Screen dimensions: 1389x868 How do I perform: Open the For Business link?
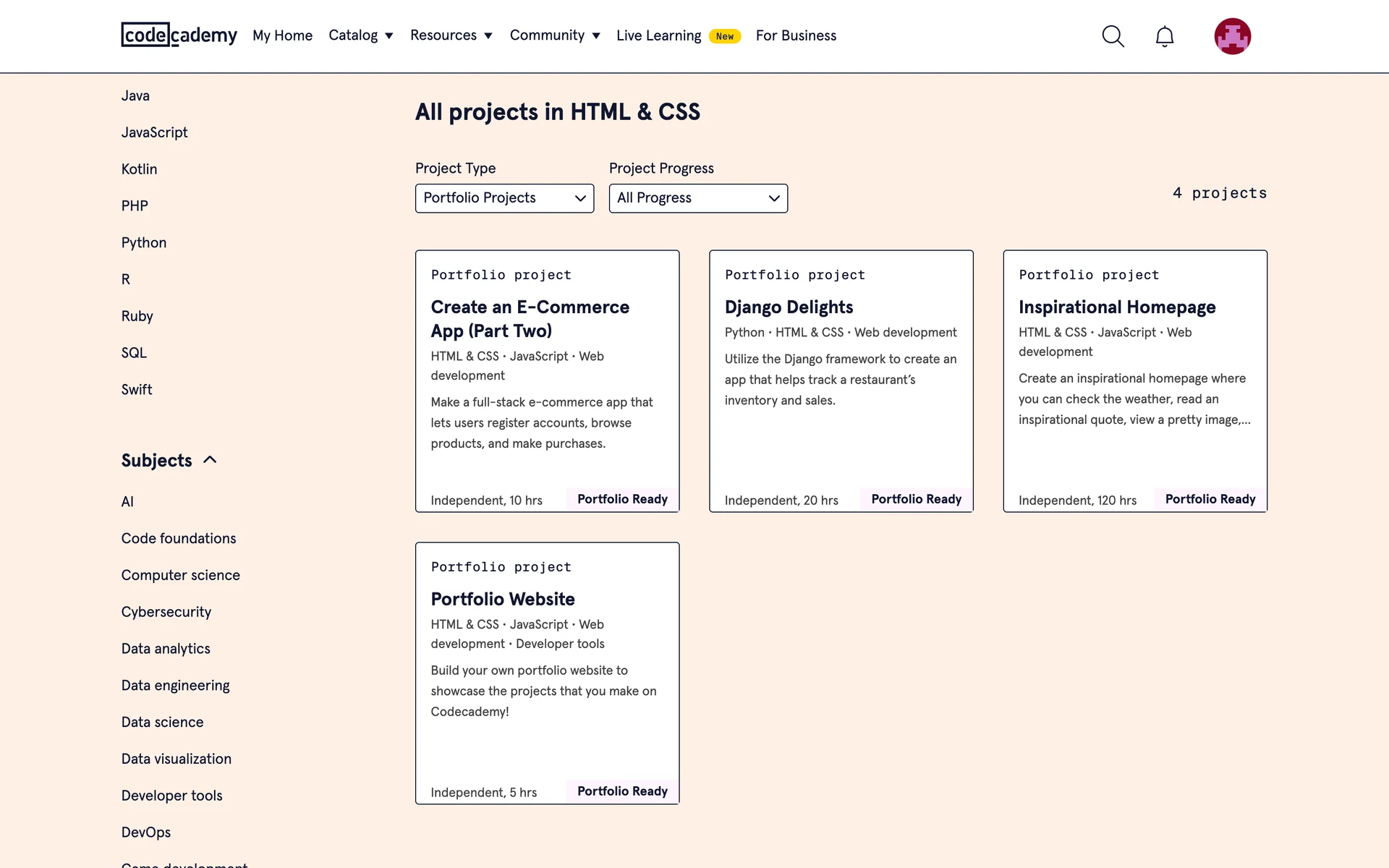click(x=796, y=35)
